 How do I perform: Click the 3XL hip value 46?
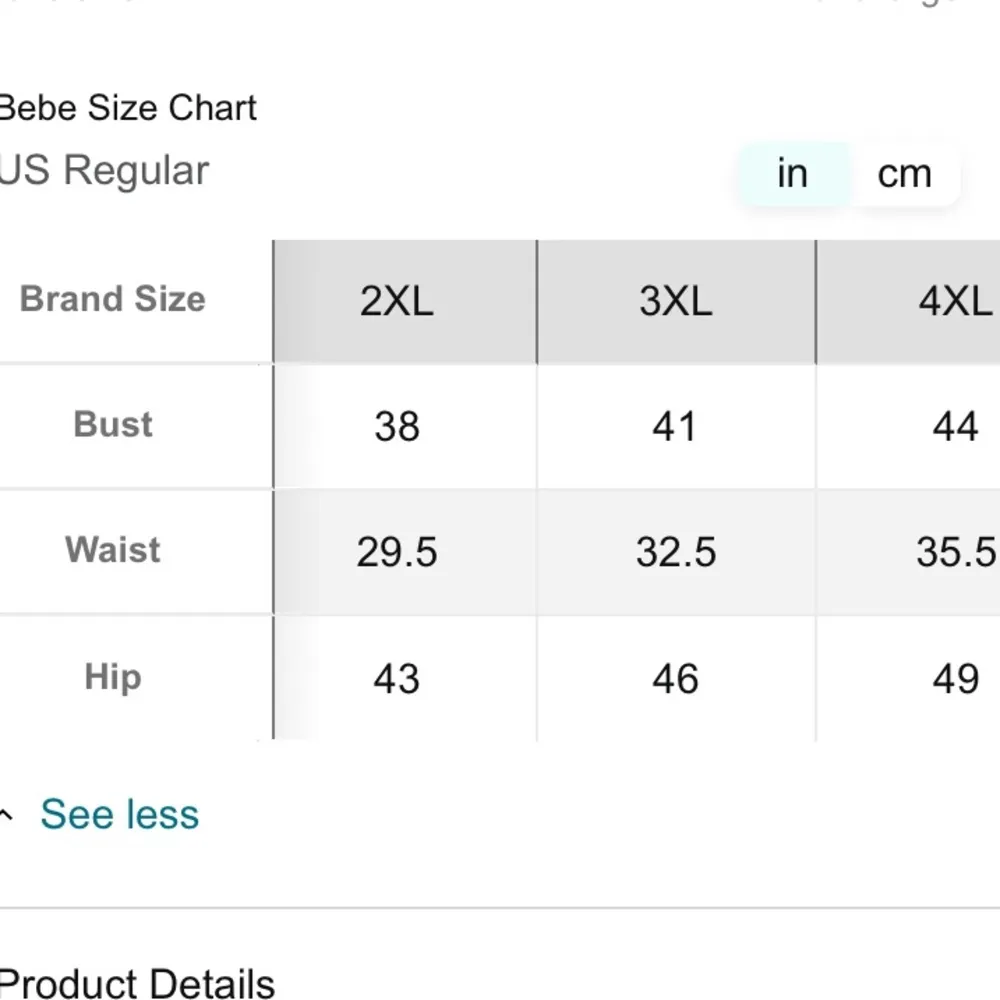coord(675,679)
